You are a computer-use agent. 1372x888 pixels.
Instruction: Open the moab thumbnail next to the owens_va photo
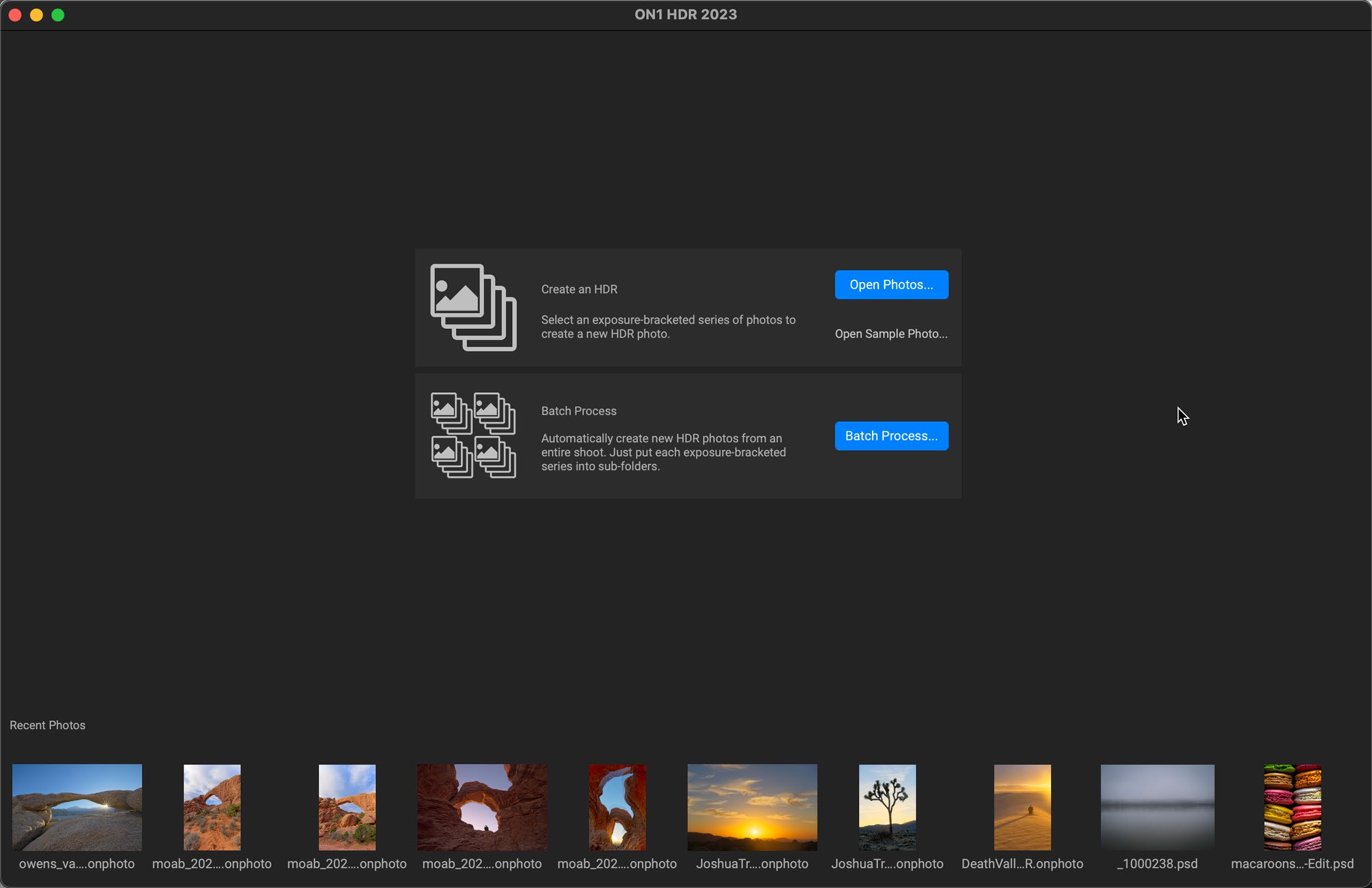tap(212, 807)
